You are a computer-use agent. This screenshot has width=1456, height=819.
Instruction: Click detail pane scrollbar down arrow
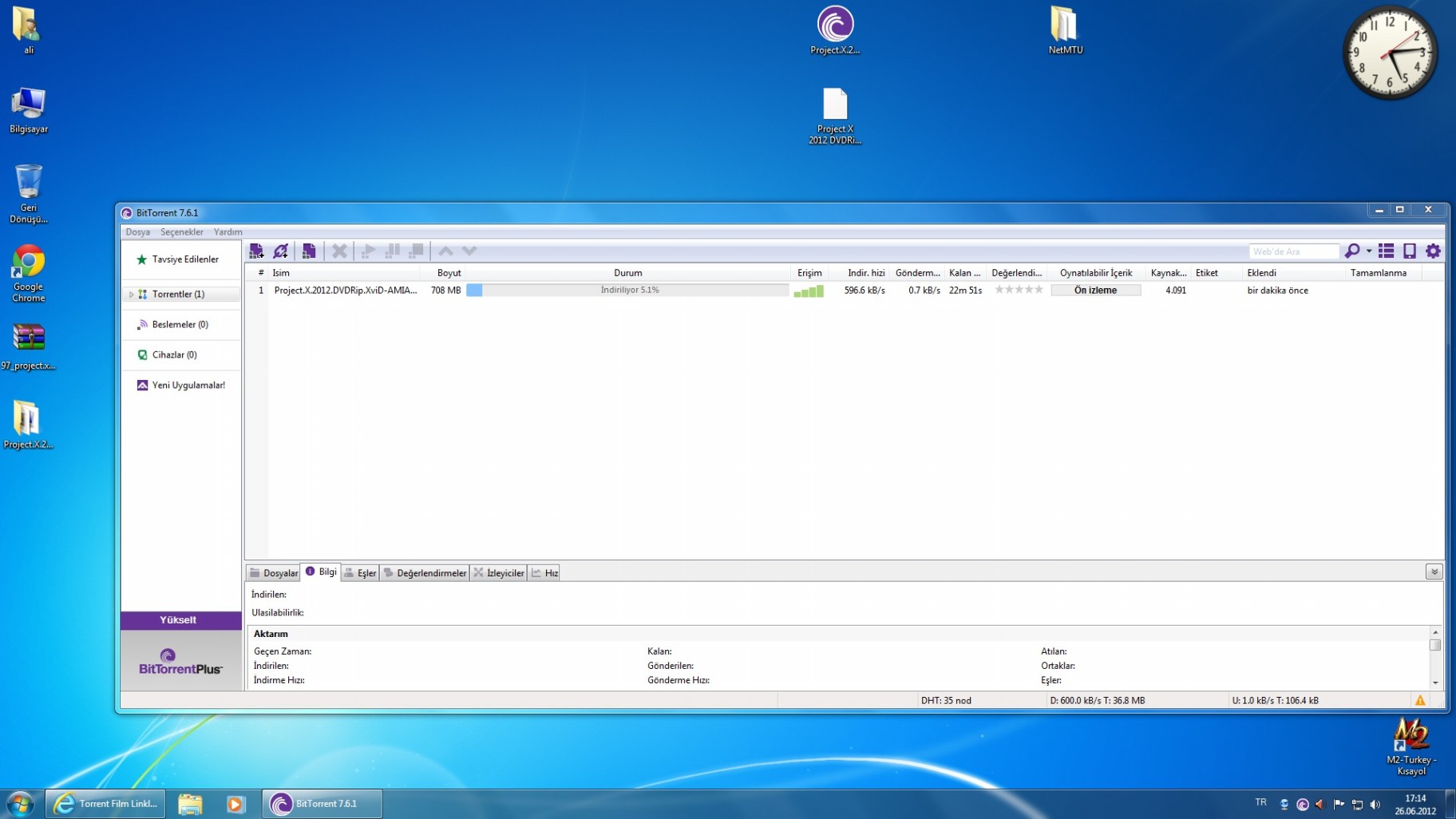(x=1434, y=682)
